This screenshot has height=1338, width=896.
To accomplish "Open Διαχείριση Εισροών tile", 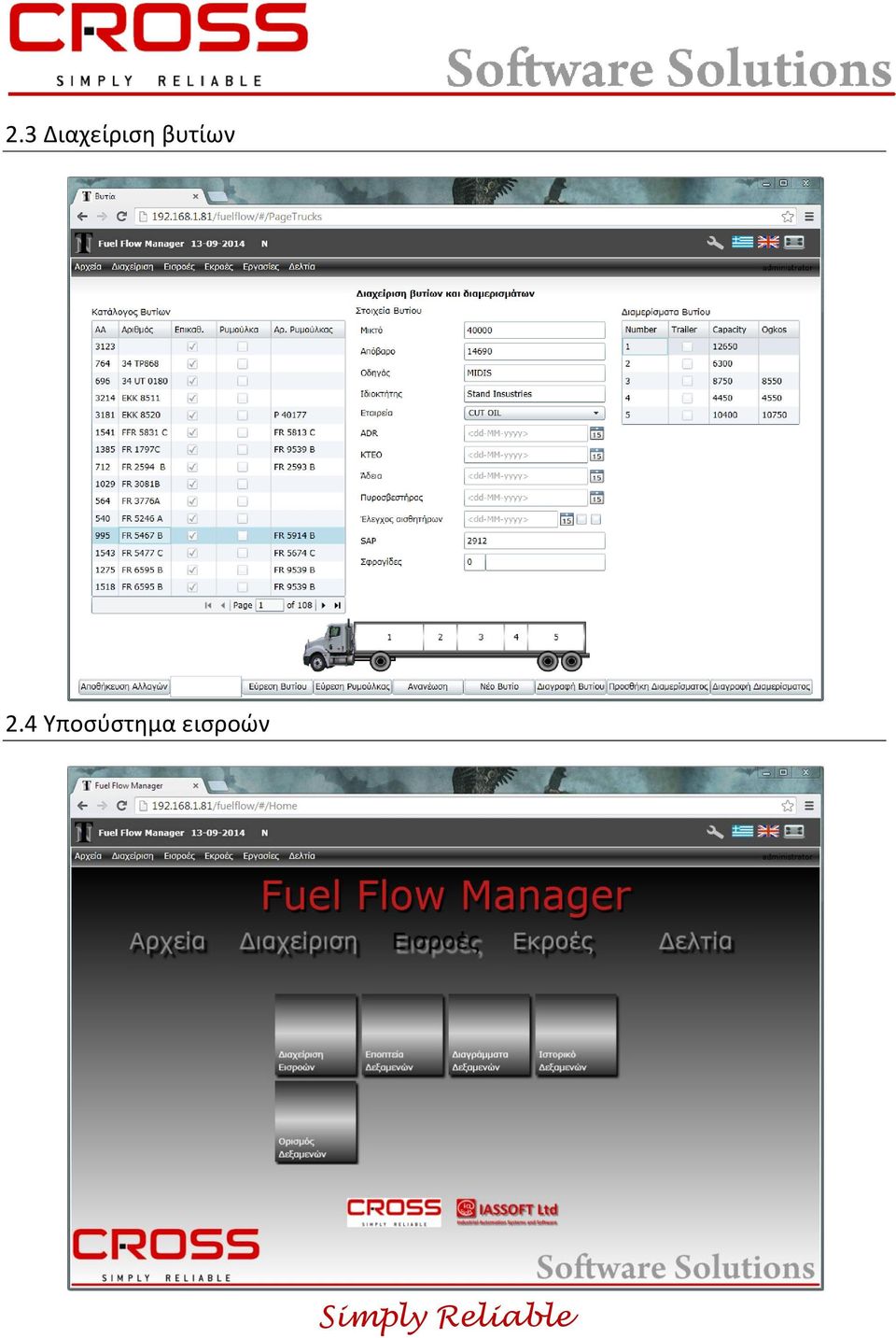I will tap(315, 1035).
